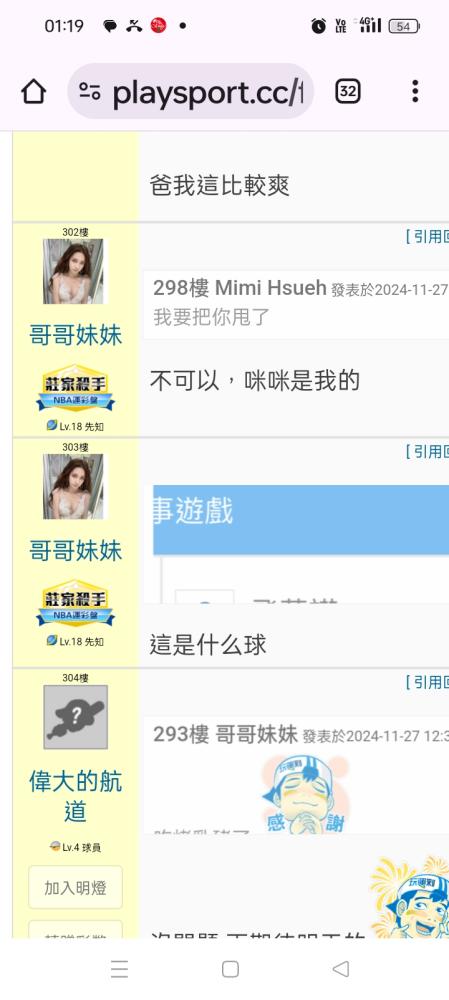This screenshot has height=1000, width=449.
Task: Tap the 感謝 sticker in the quoted post
Action: coord(305,793)
